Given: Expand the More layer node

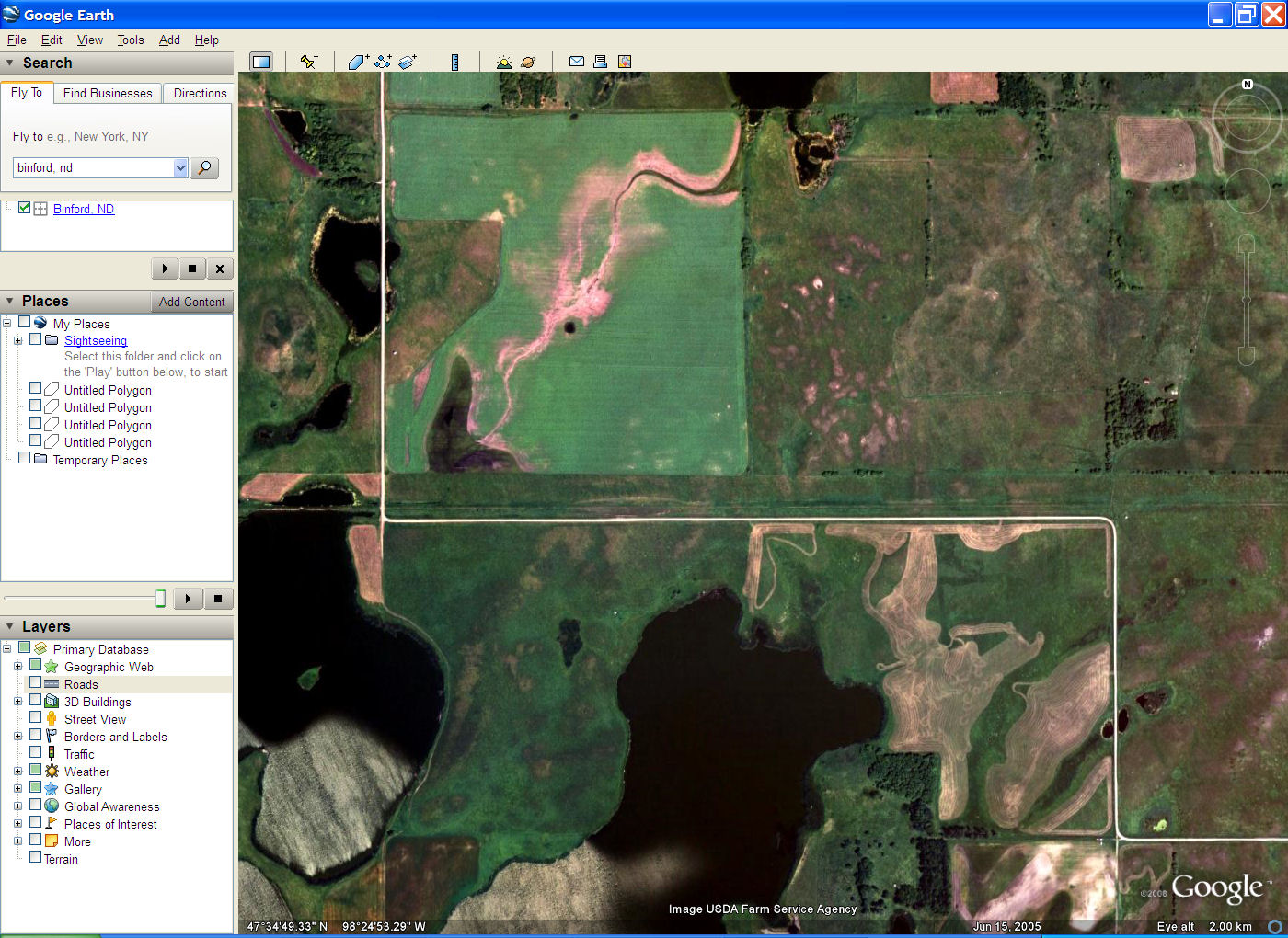Looking at the screenshot, I should click(x=17, y=841).
